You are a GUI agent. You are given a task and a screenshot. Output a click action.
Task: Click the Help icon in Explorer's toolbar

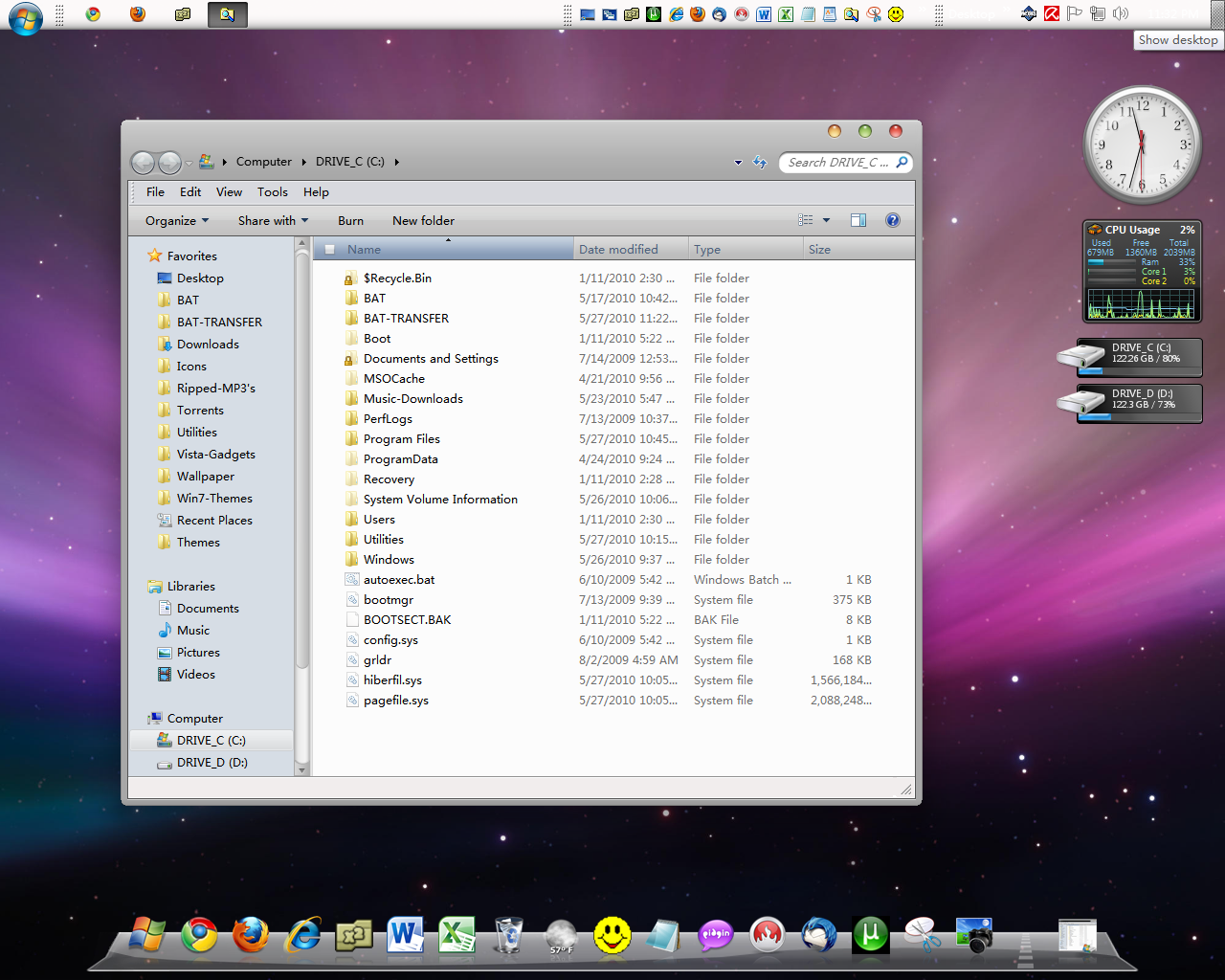tap(892, 220)
